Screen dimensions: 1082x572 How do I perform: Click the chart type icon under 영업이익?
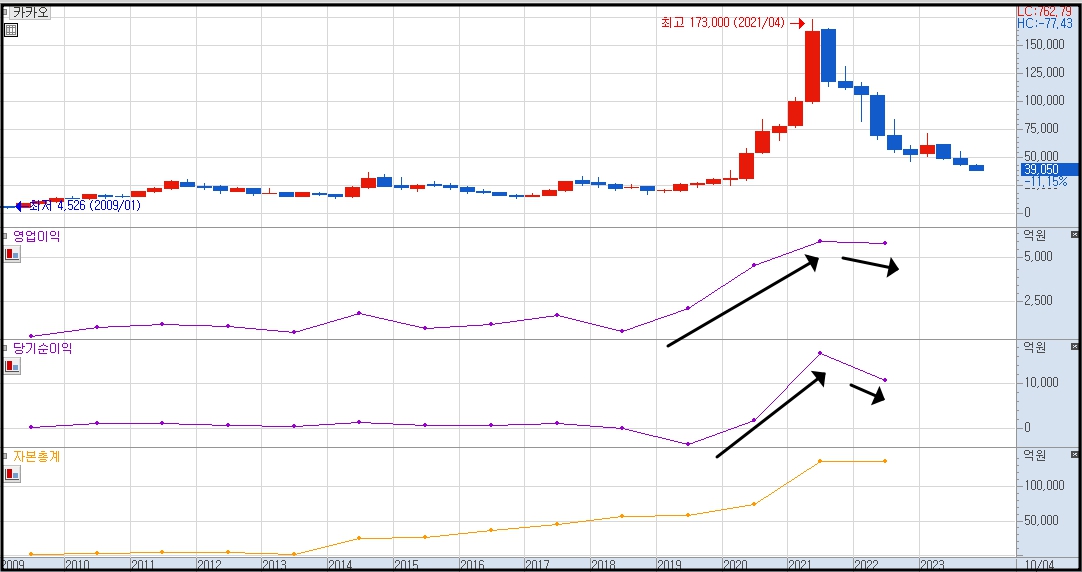pos(12,254)
